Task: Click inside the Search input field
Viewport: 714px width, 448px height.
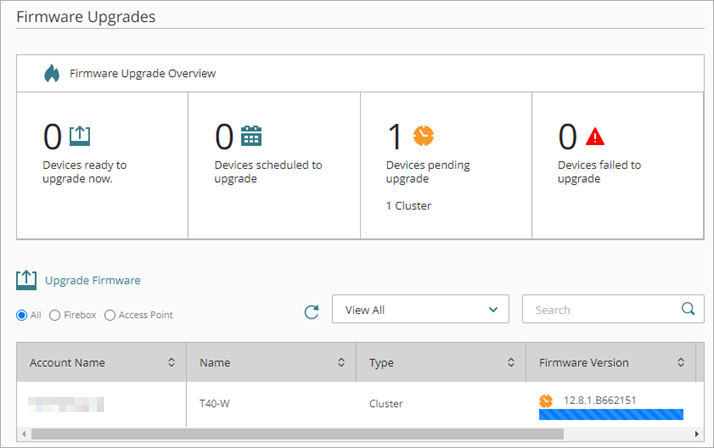Action: pyautogui.click(x=600, y=310)
